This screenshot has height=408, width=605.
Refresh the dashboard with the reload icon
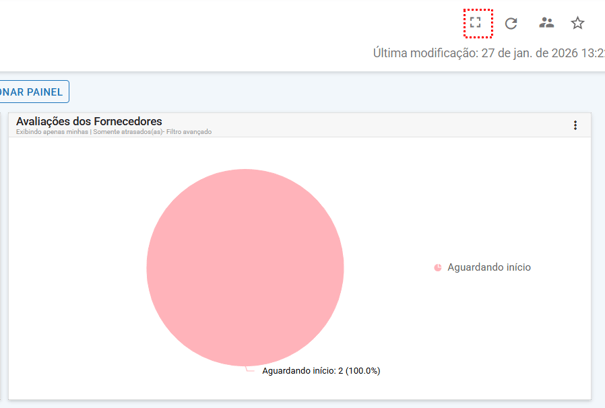pyautogui.click(x=511, y=23)
